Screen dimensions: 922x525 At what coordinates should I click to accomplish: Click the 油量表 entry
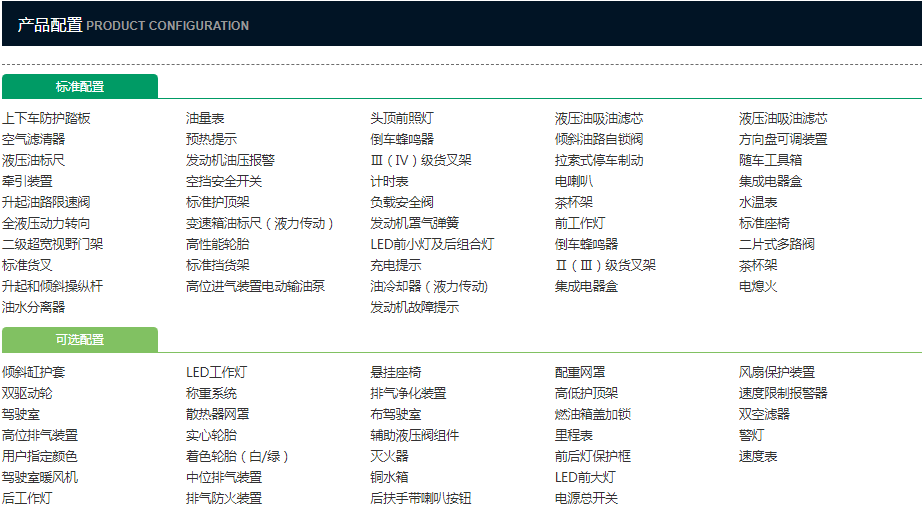click(205, 118)
